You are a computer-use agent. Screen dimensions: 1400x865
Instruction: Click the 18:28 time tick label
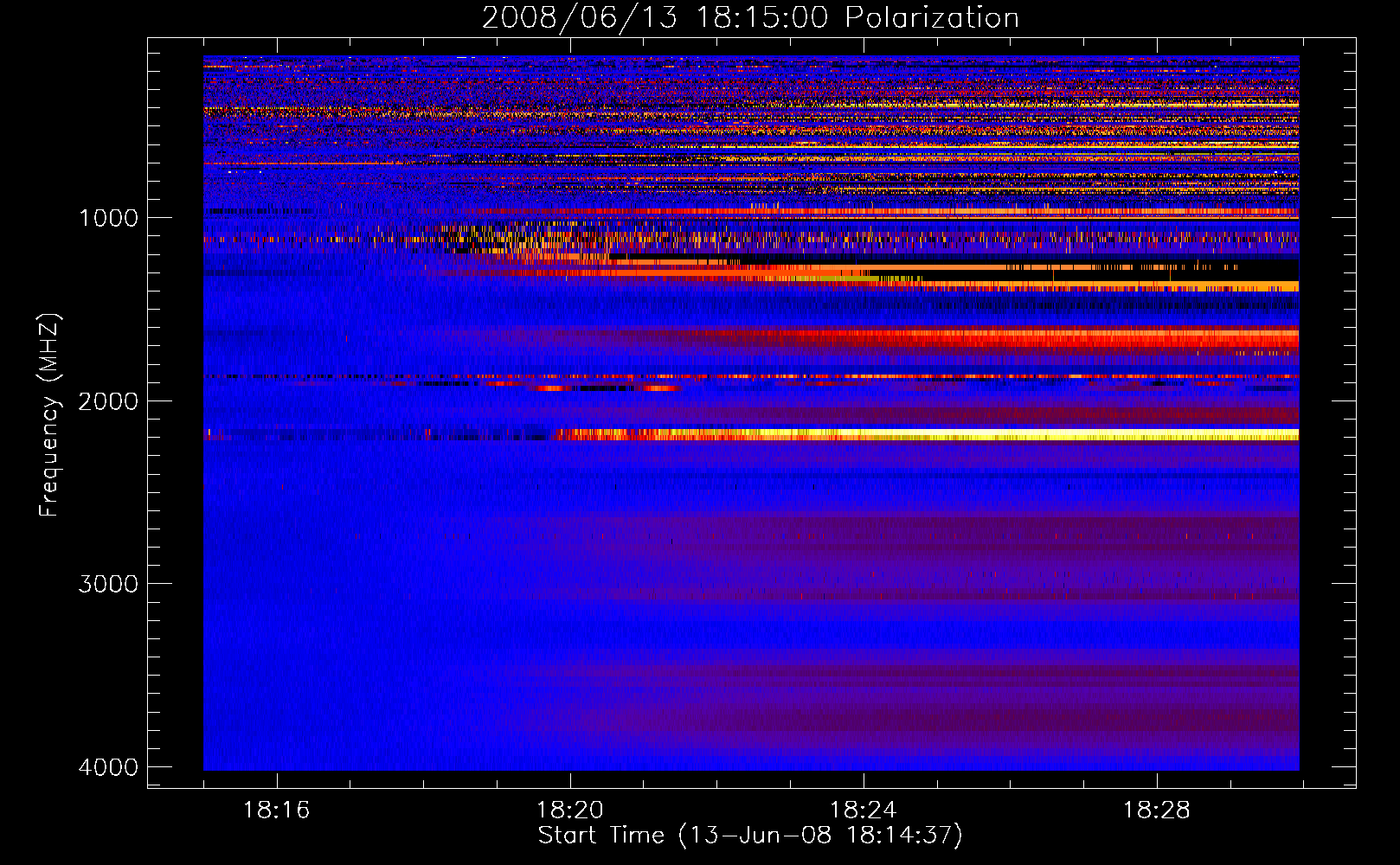(1157, 811)
